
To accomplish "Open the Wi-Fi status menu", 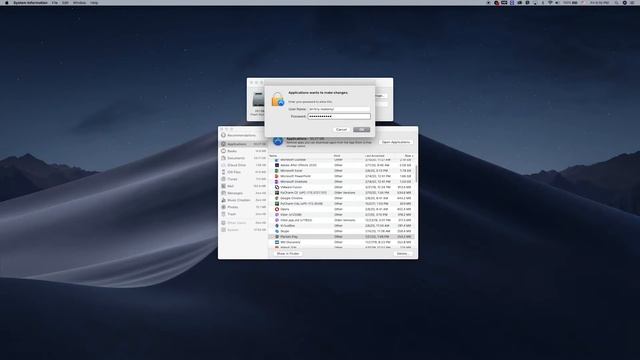I will (550, 2).
